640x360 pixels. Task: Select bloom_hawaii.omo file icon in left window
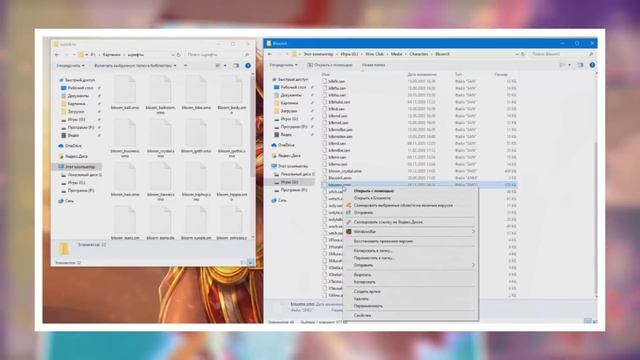(x=160, y=176)
